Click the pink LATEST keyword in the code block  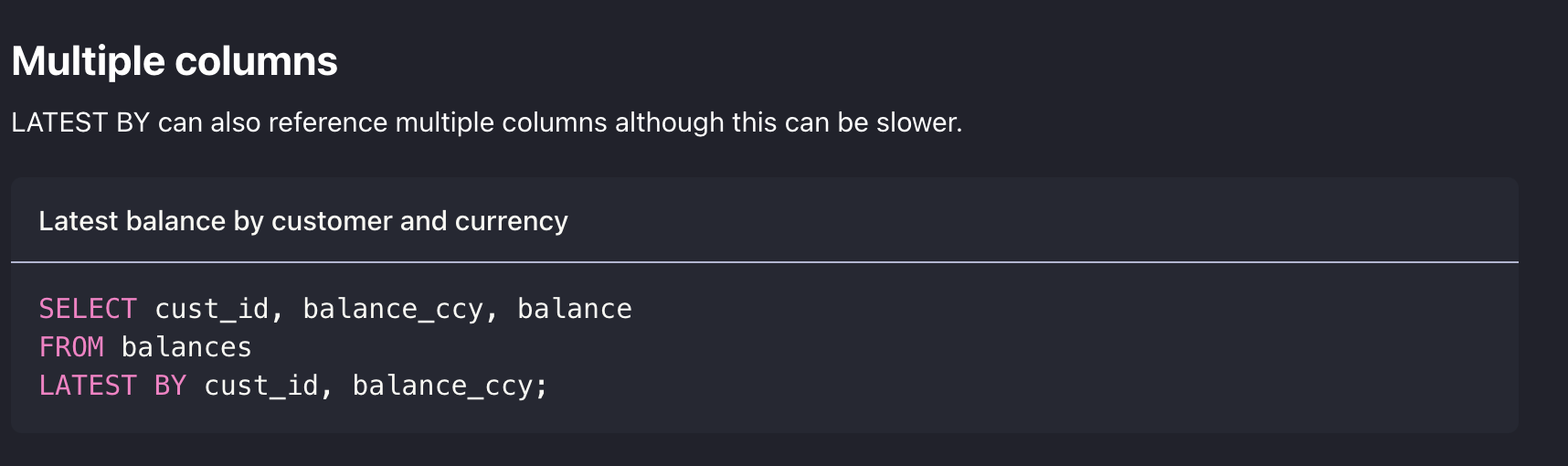tap(88, 386)
